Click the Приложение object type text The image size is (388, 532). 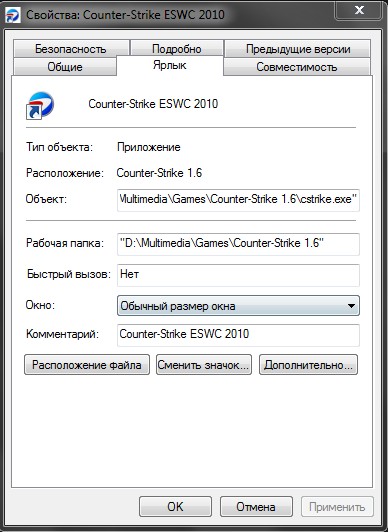(x=149, y=147)
